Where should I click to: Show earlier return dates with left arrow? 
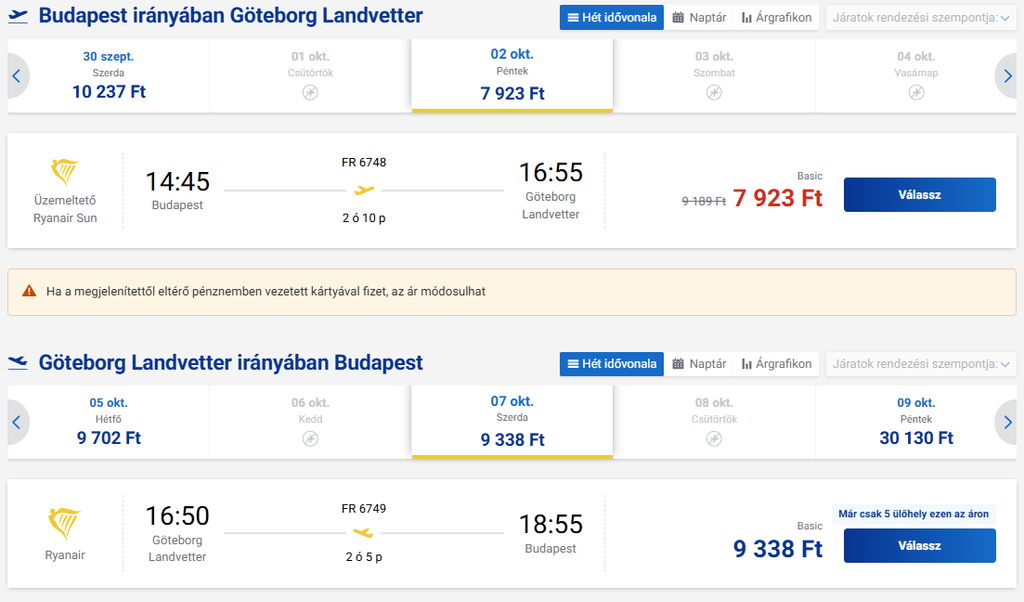click(16, 422)
